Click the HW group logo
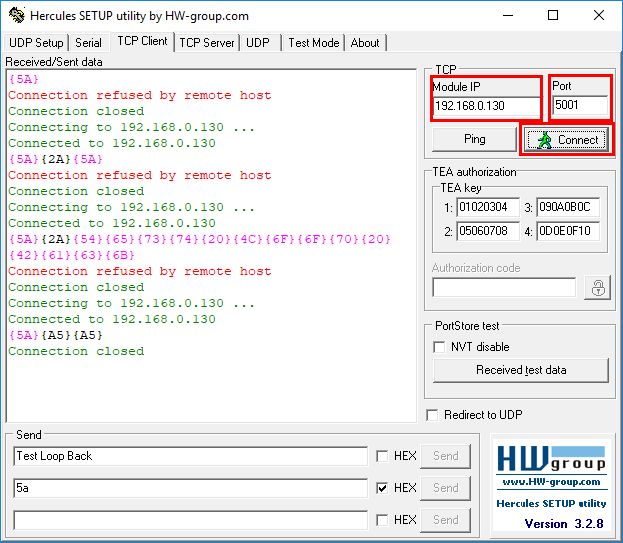623x543 pixels. pyautogui.click(x=551, y=460)
